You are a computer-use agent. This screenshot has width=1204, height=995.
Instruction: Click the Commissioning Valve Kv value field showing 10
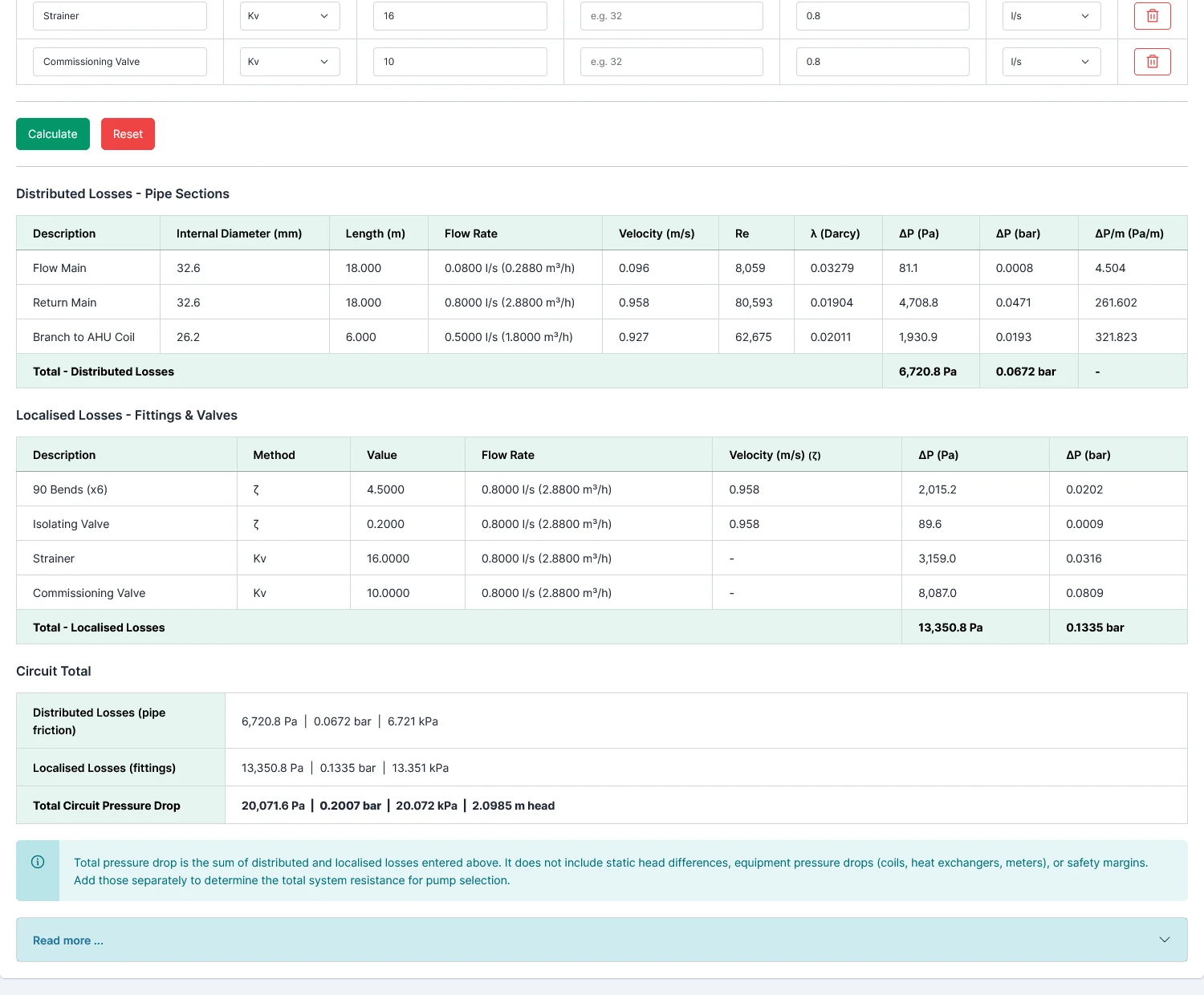click(x=460, y=62)
